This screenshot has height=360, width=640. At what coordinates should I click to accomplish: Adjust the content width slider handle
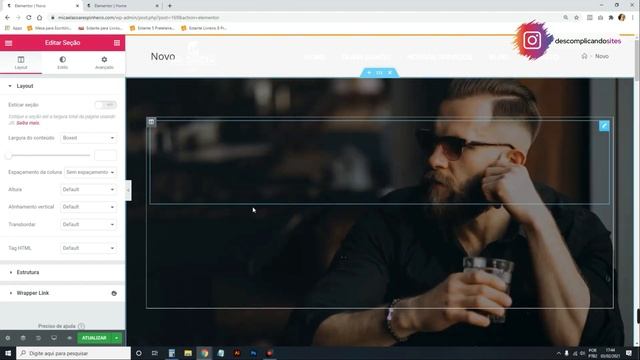9,156
